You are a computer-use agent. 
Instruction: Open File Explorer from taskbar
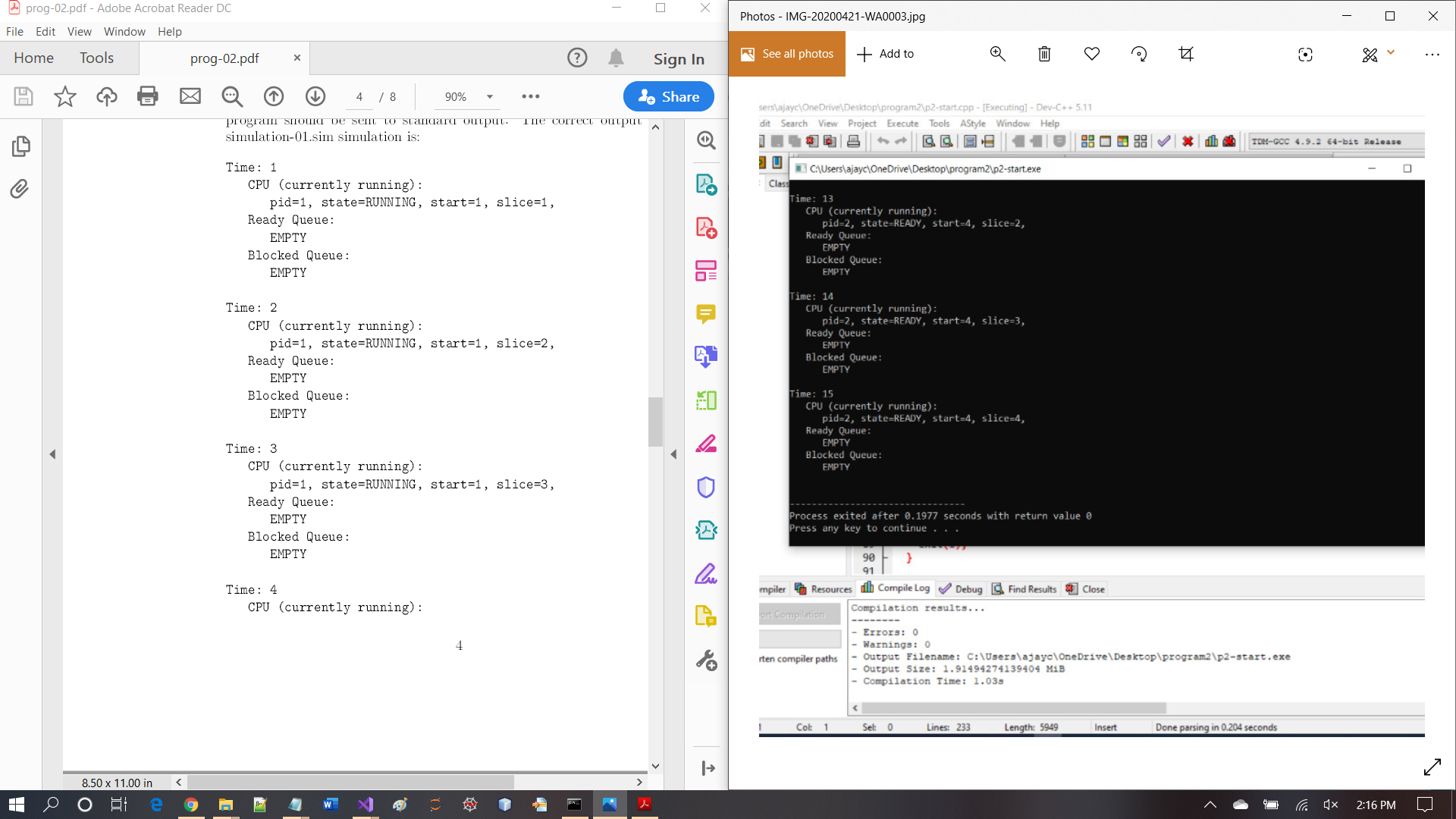[225, 805]
